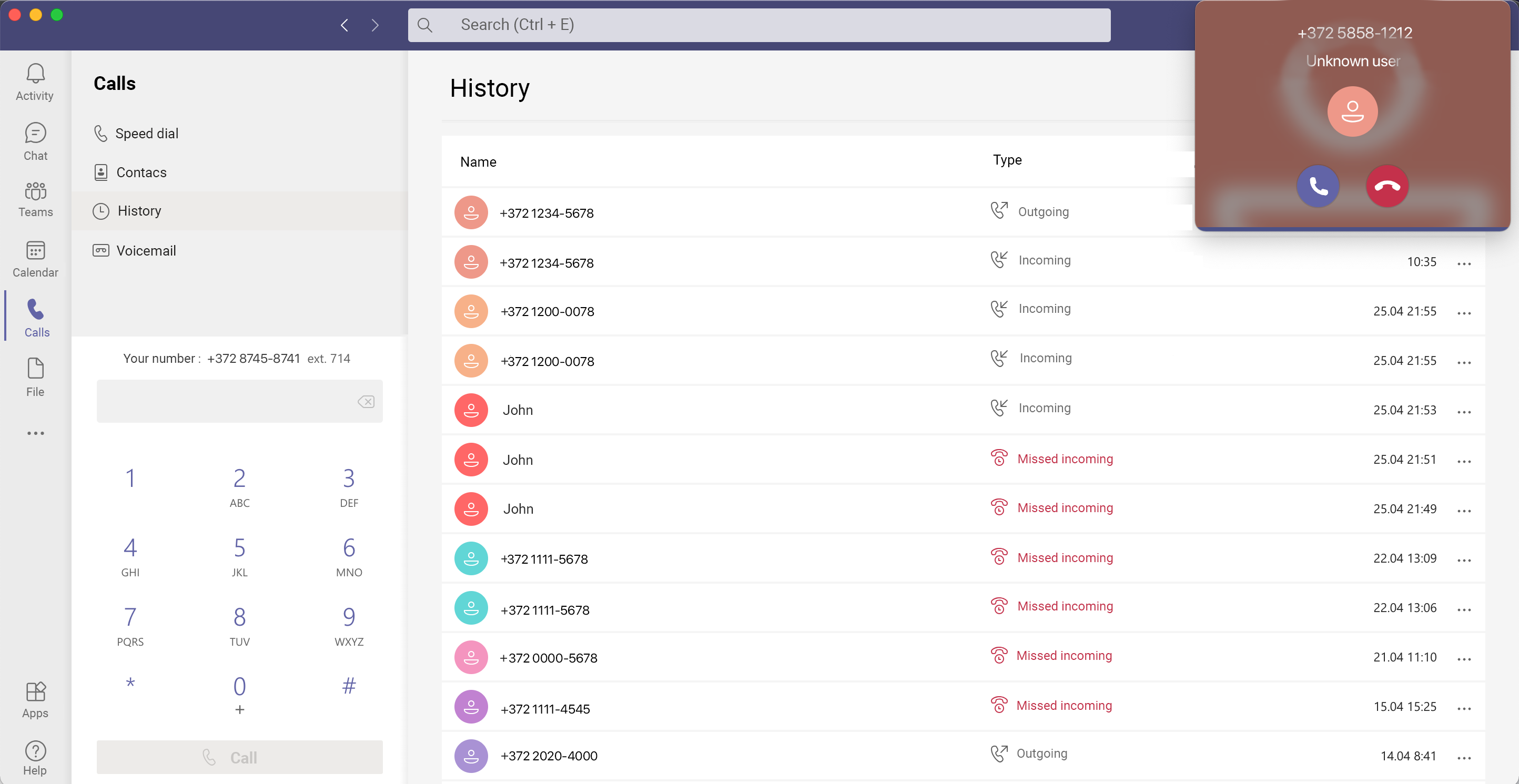Click the search field
The width and height of the screenshot is (1519, 784).
click(758, 25)
